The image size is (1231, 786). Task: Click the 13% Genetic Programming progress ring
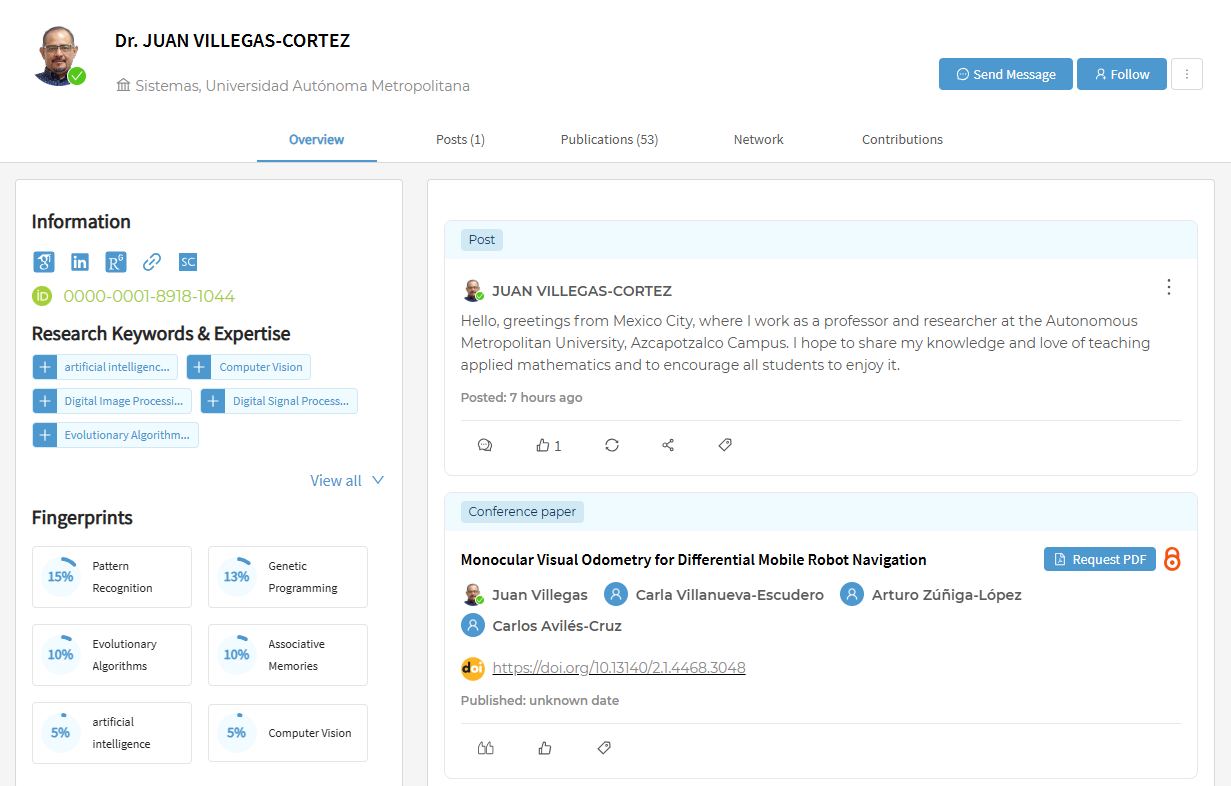point(236,577)
